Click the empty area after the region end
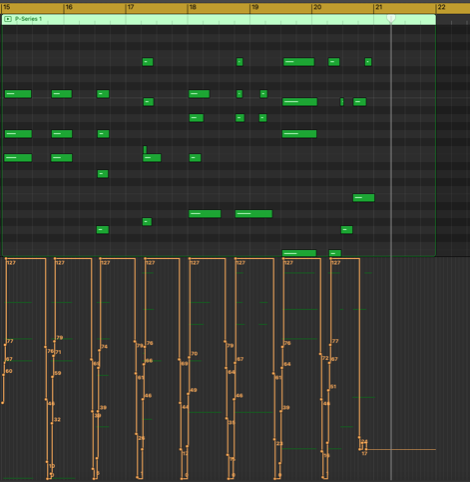 click(x=453, y=140)
